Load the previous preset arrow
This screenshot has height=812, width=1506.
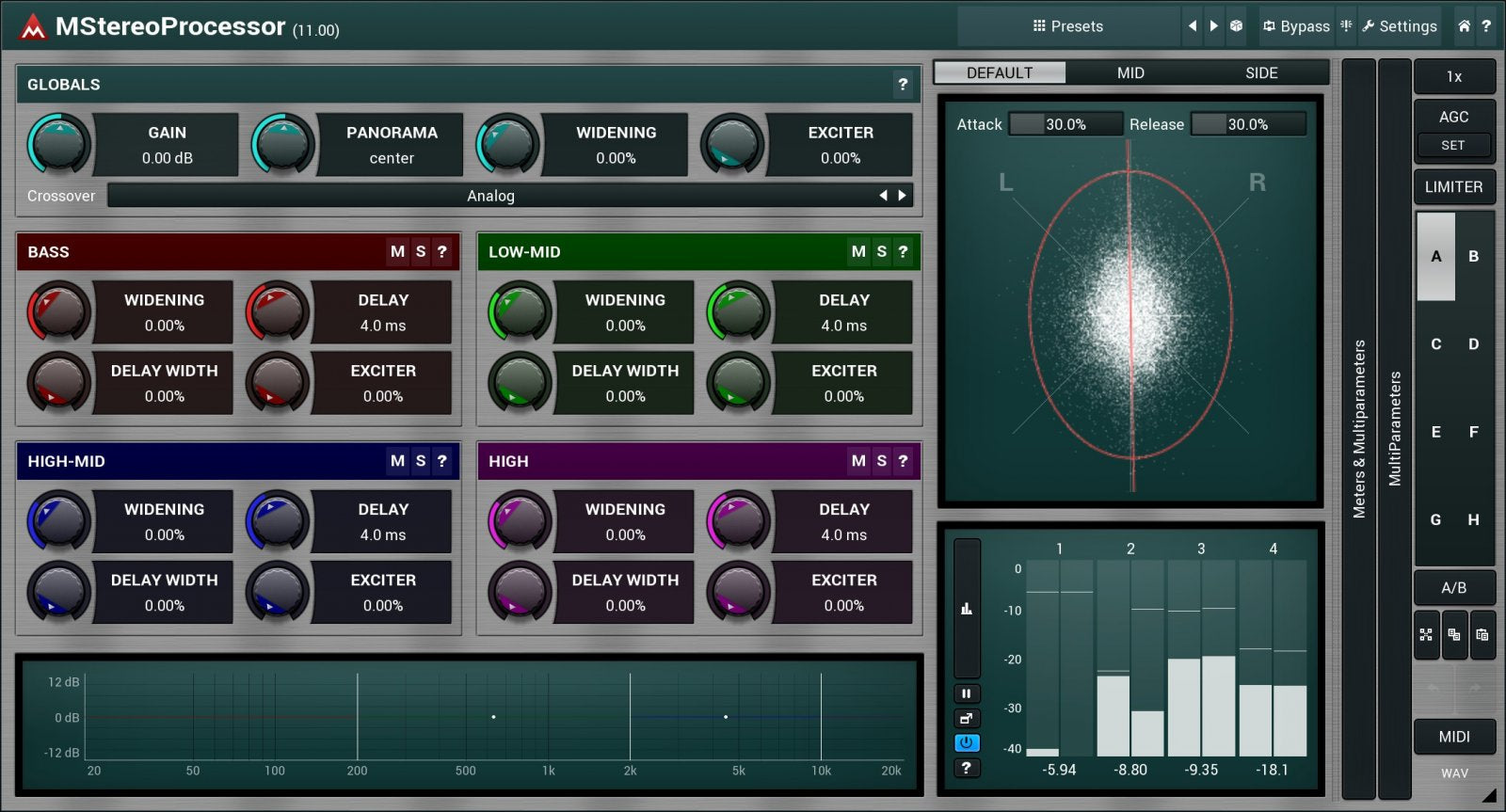pos(1193,26)
